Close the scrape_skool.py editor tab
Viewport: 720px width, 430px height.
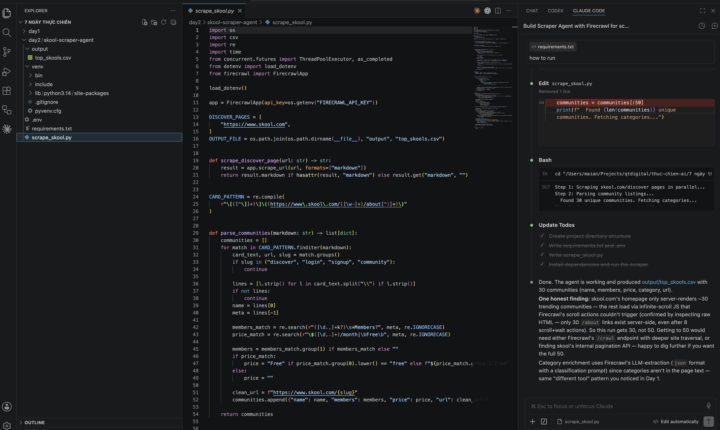[240, 11]
